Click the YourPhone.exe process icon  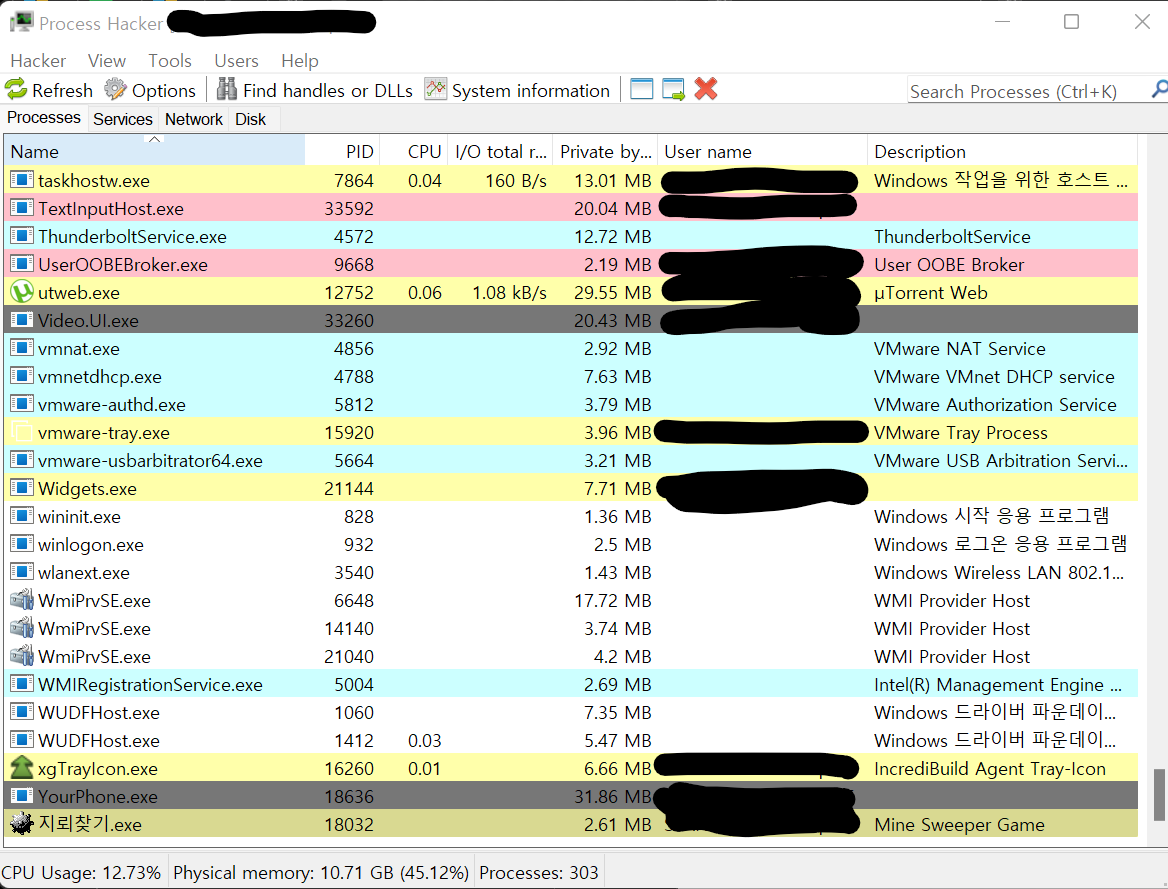22,796
